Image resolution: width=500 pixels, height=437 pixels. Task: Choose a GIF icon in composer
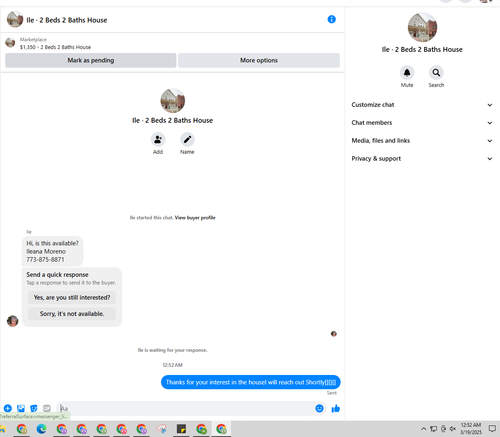click(47, 408)
